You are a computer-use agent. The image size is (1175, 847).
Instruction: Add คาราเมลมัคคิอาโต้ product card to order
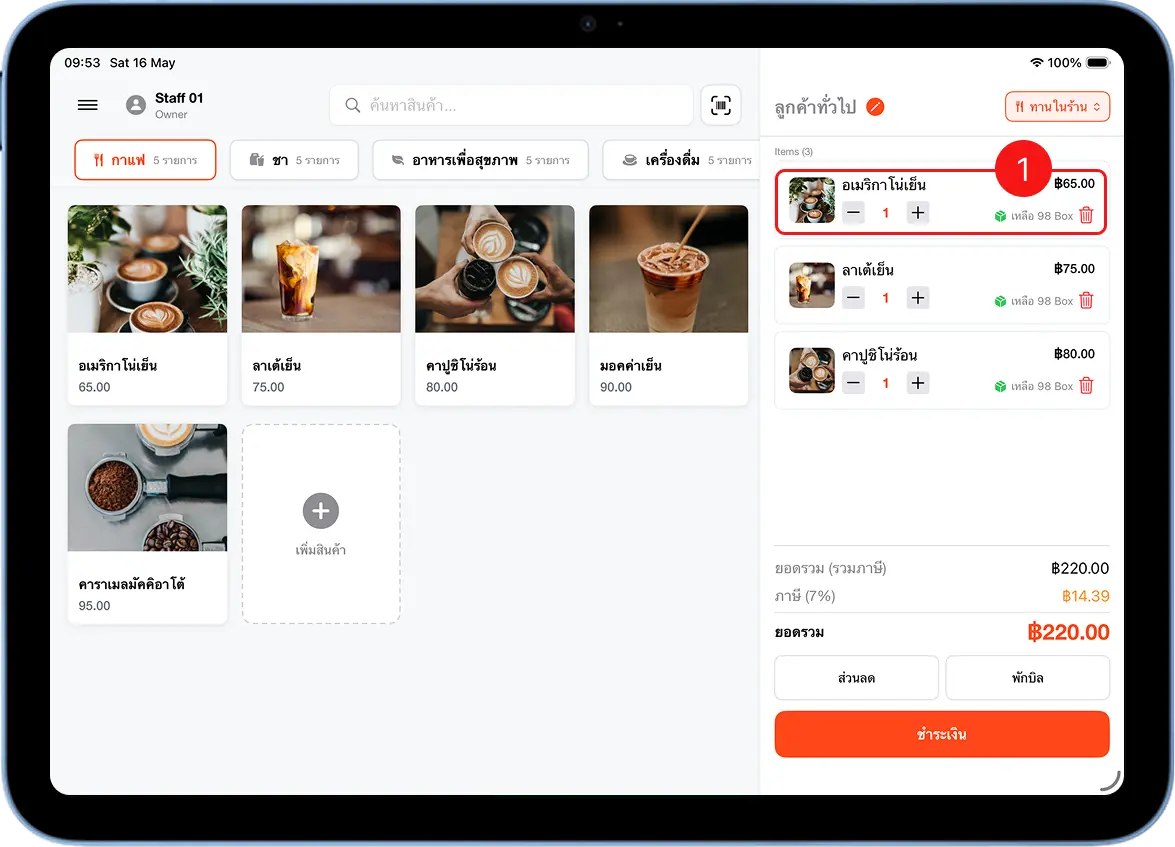(148, 524)
